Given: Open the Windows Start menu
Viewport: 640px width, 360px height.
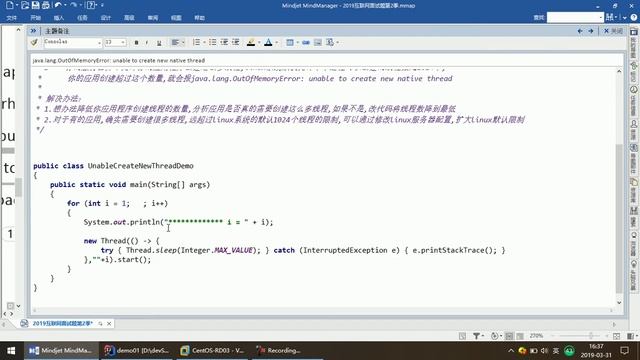Looking at the screenshot, I should tap(11, 351).
